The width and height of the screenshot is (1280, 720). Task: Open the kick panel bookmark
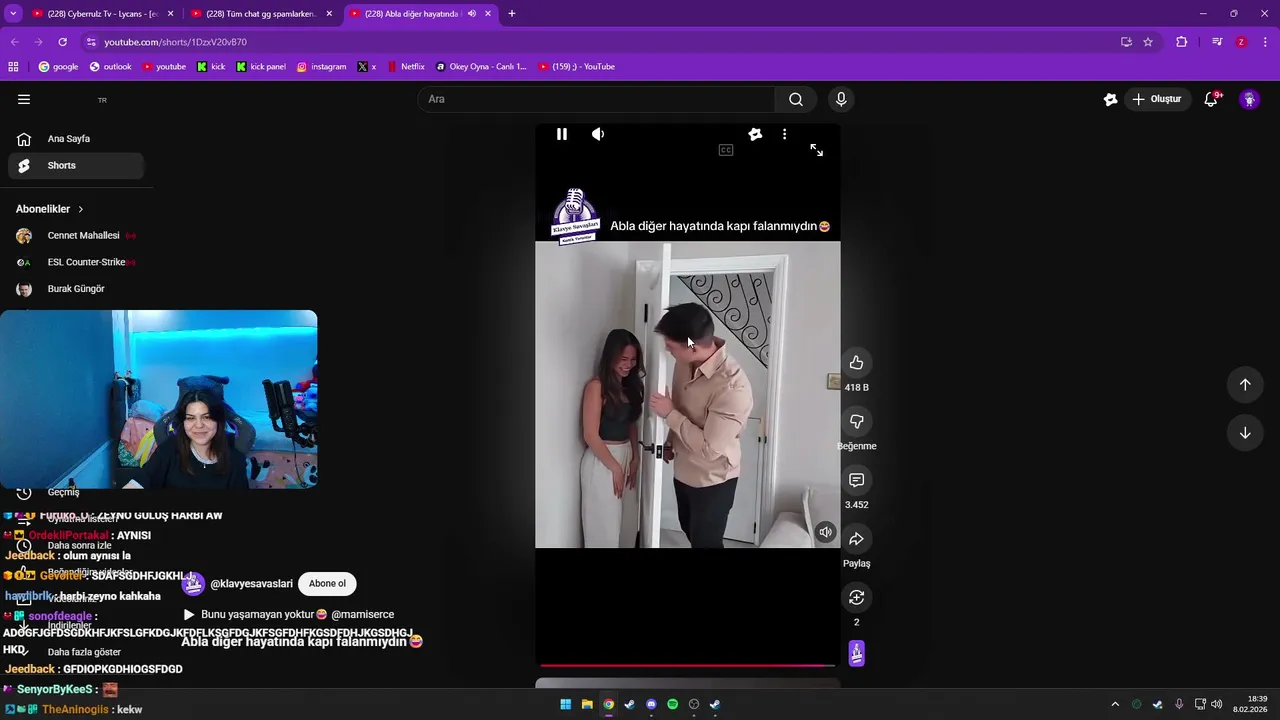261,67
